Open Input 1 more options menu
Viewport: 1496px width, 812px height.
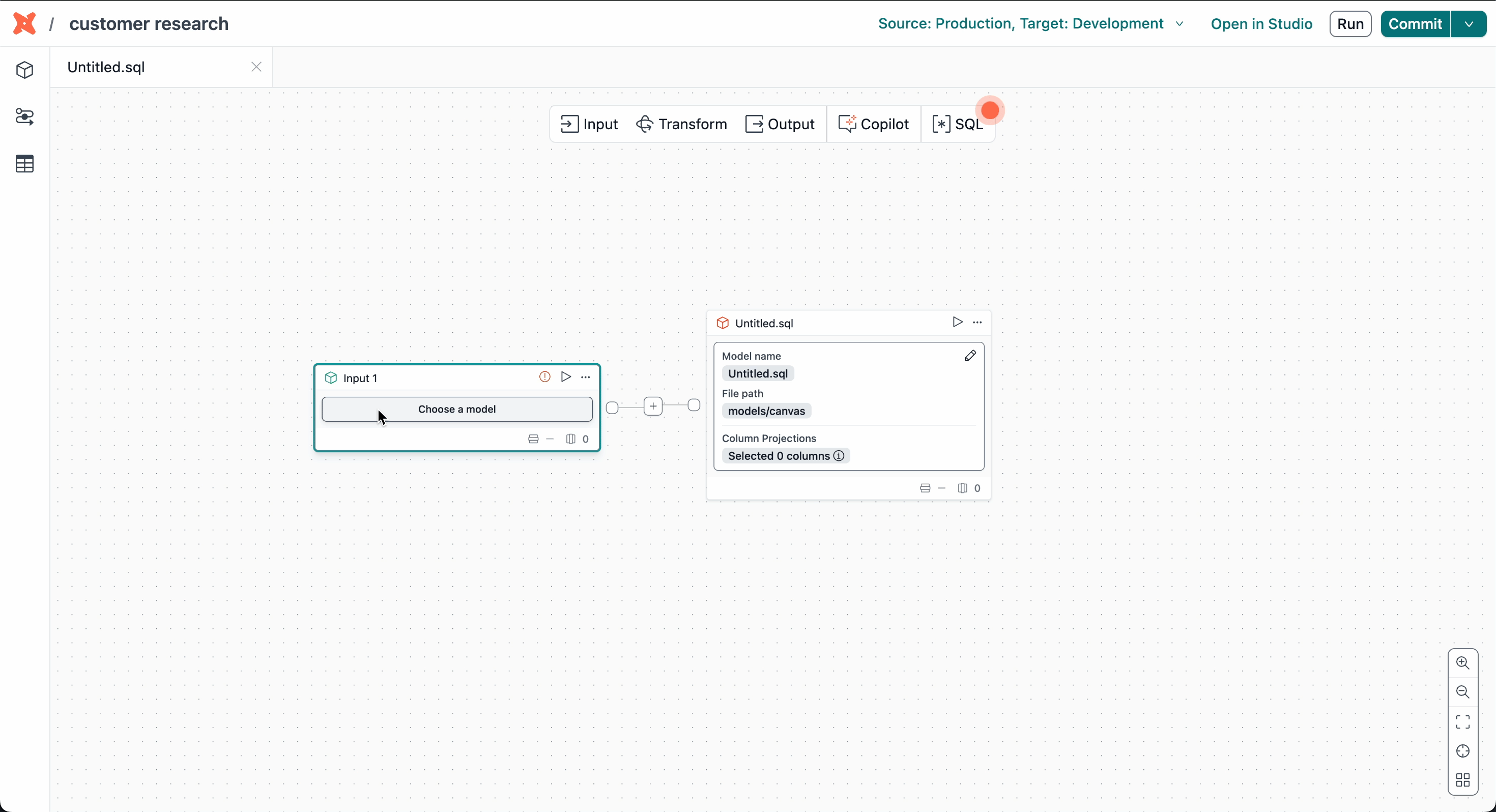tap(585, 378)
